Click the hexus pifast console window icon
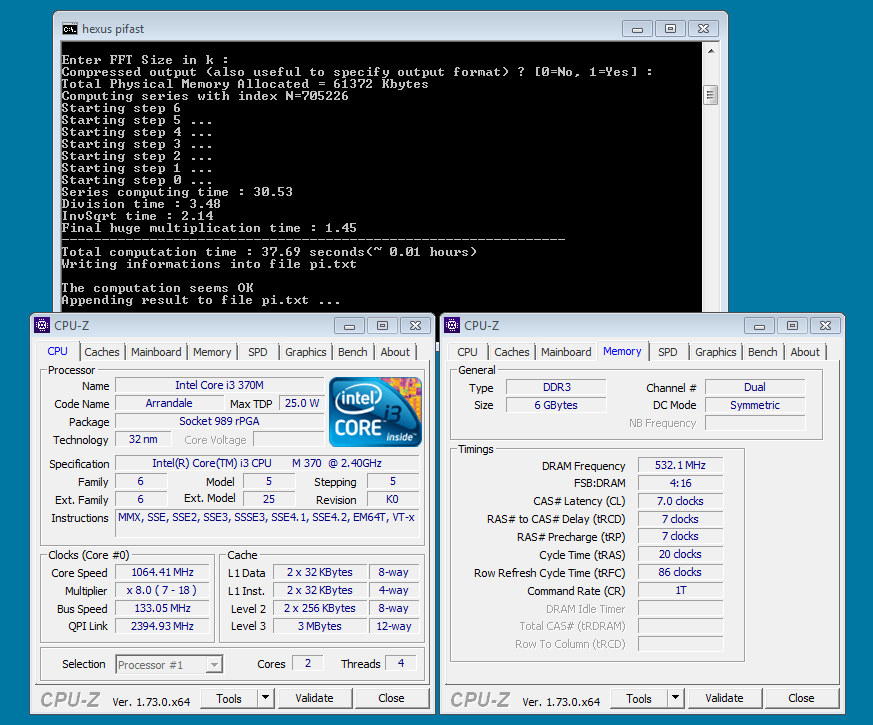Image resolution: width=873 pixels, height=725 pixels. click(70, 28)
